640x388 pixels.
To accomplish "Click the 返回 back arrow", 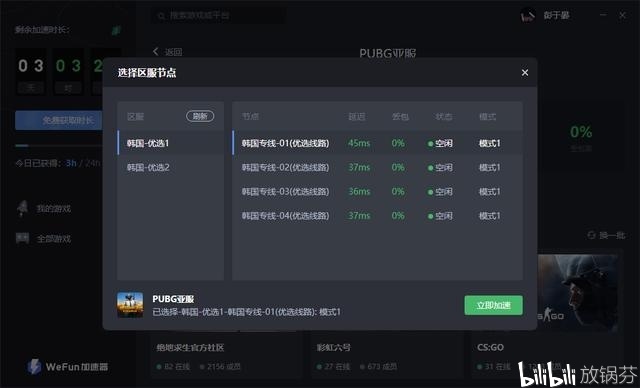I will coord(155,51).
